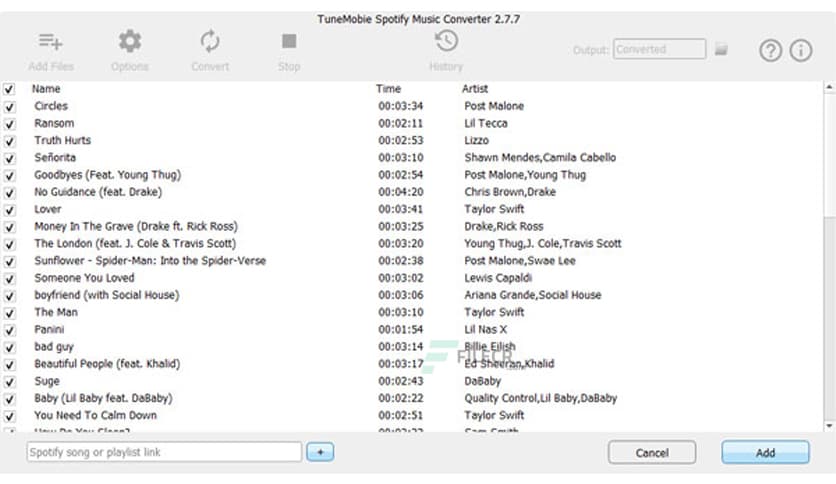Click the Stop square icon
The width and height of the screenshot is (836, 484).
coord(289,41)
